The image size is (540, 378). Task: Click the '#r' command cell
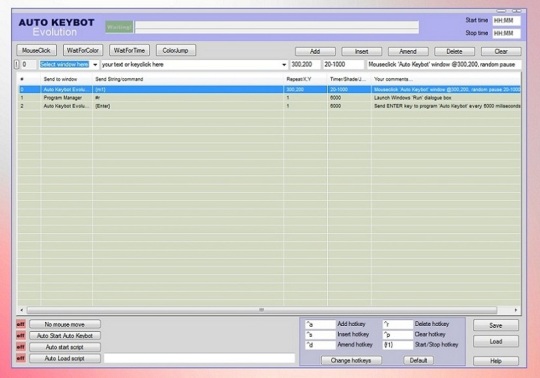188,98
